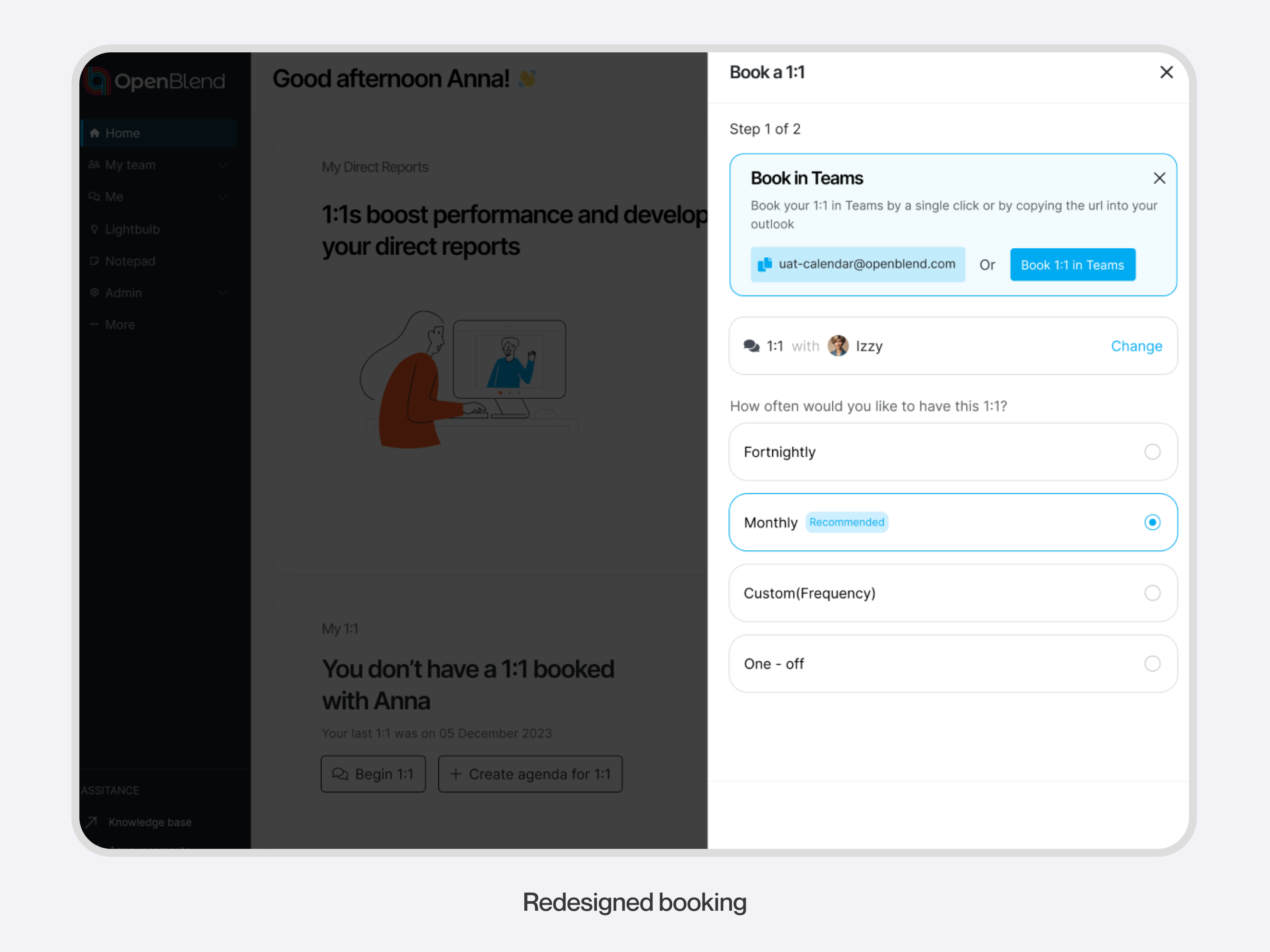This screenshot has height=952, width=1270.
Task: Click the Fortnightly label text
Action: 780,452
